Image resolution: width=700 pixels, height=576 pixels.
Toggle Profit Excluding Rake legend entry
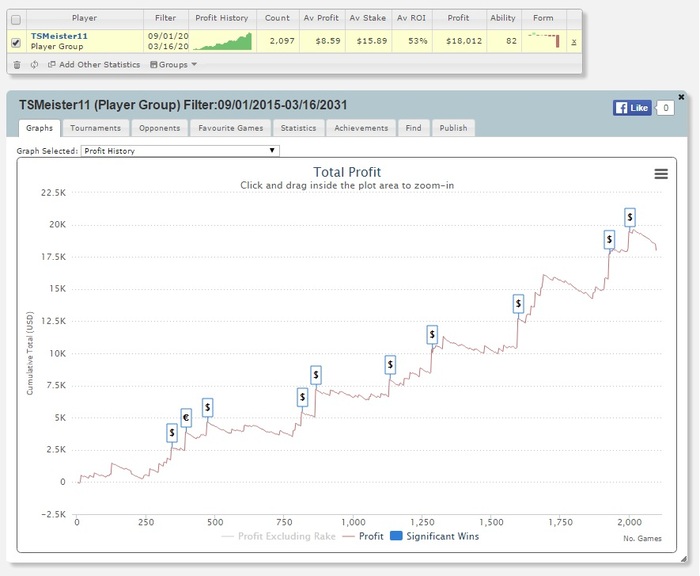coord(279,536)
